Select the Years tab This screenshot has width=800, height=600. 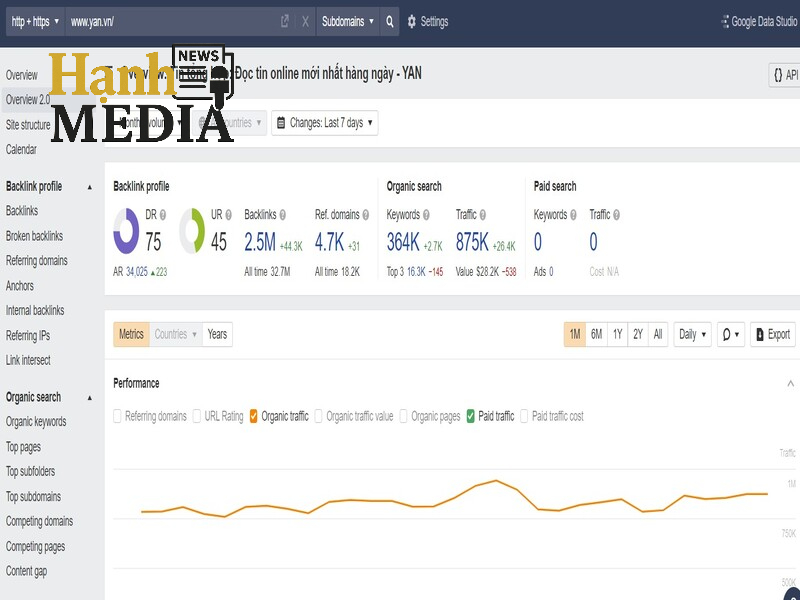[x=217, y=335]
